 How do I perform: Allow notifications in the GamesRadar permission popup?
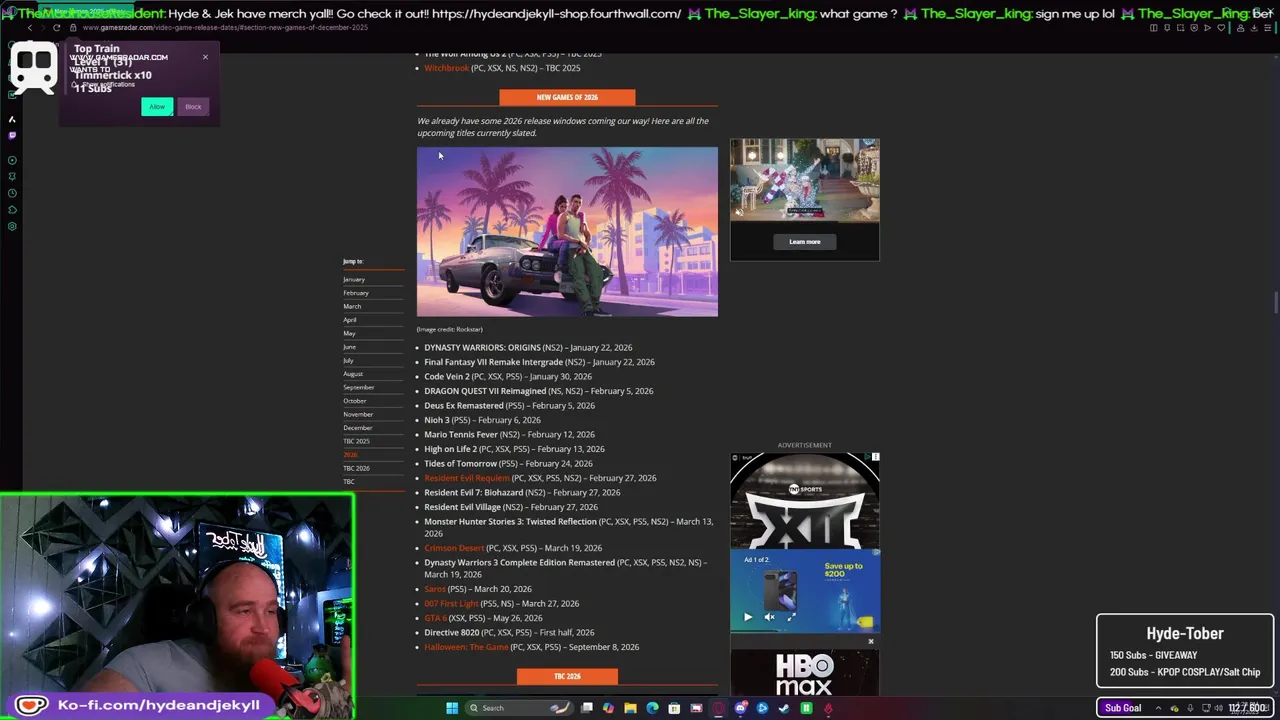[157, 106]
